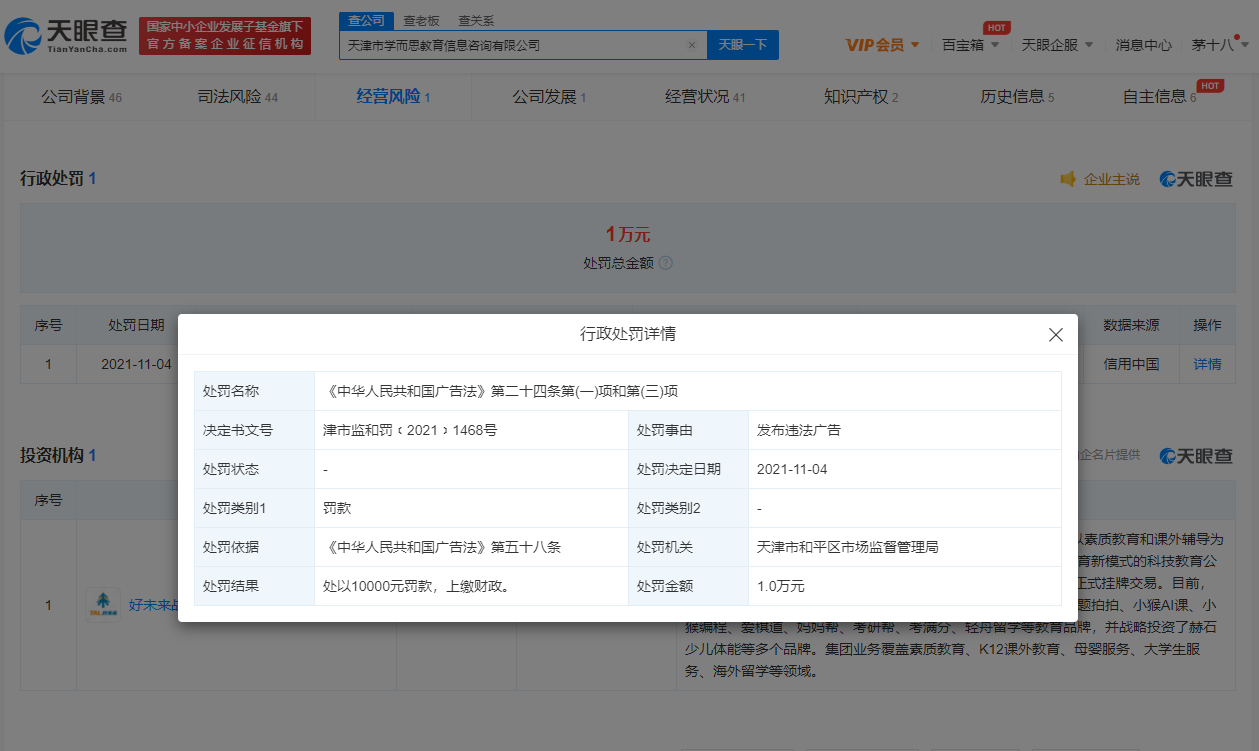
Task: Expand the 天眼企服 dropdown
Action: click(x=1056, y=45)
